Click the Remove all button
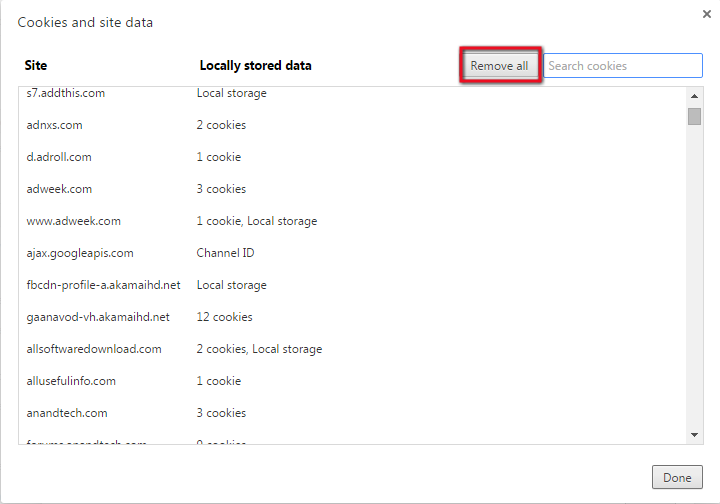Viewport: 720px width, 504px height. pos(499,66)
